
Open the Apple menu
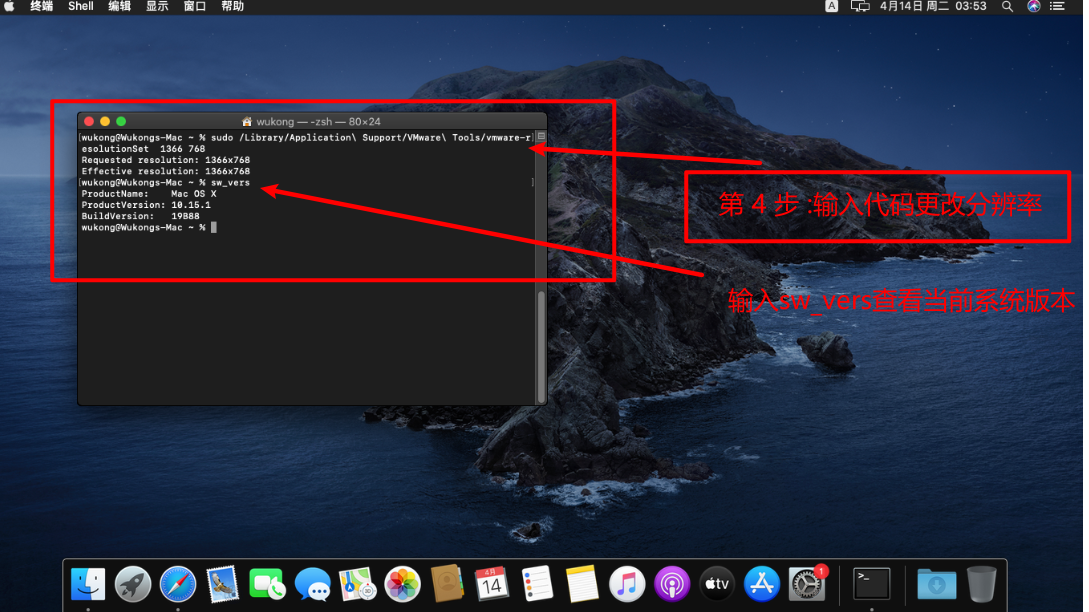click(10, 6)
